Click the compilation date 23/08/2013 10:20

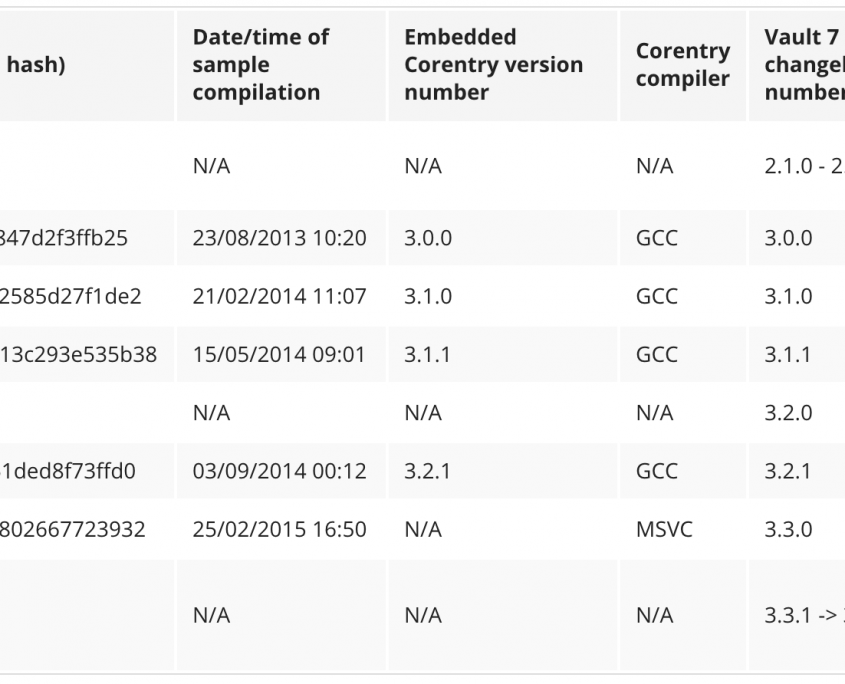coord(279,238)
